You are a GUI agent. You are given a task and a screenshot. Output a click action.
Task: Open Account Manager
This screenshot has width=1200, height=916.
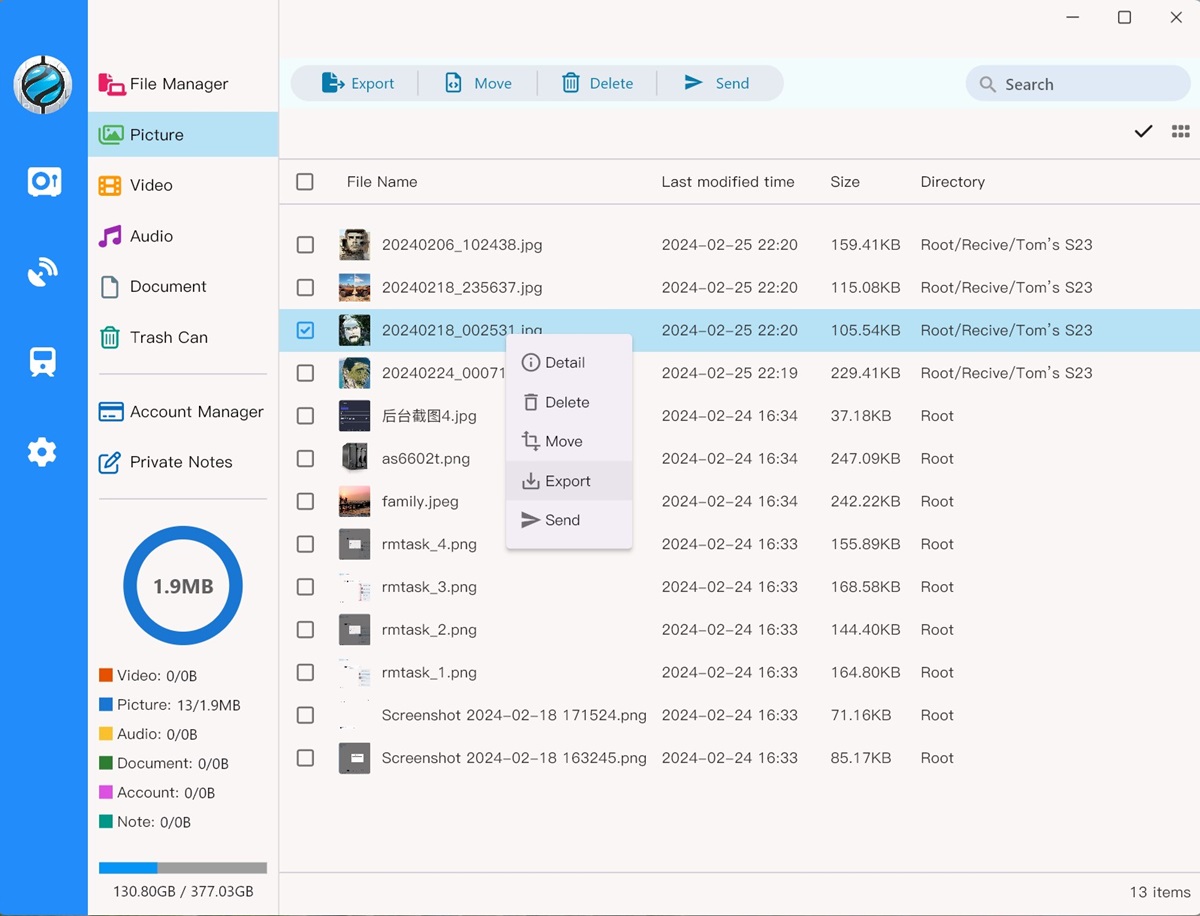183,412
